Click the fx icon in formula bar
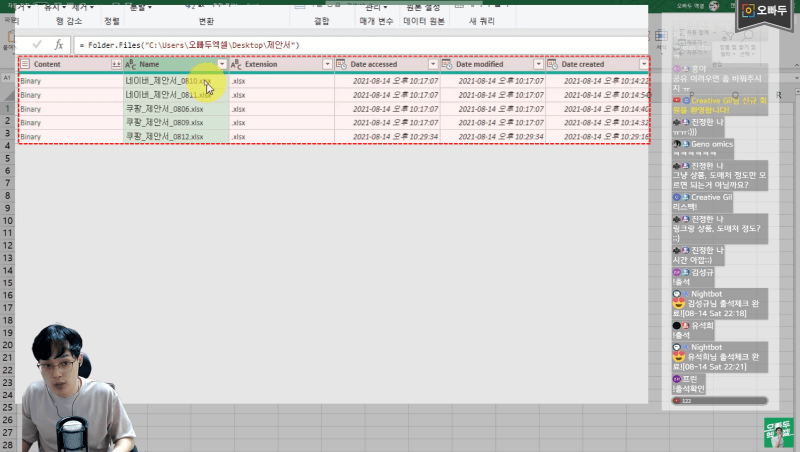 click(x=59, y=45)
